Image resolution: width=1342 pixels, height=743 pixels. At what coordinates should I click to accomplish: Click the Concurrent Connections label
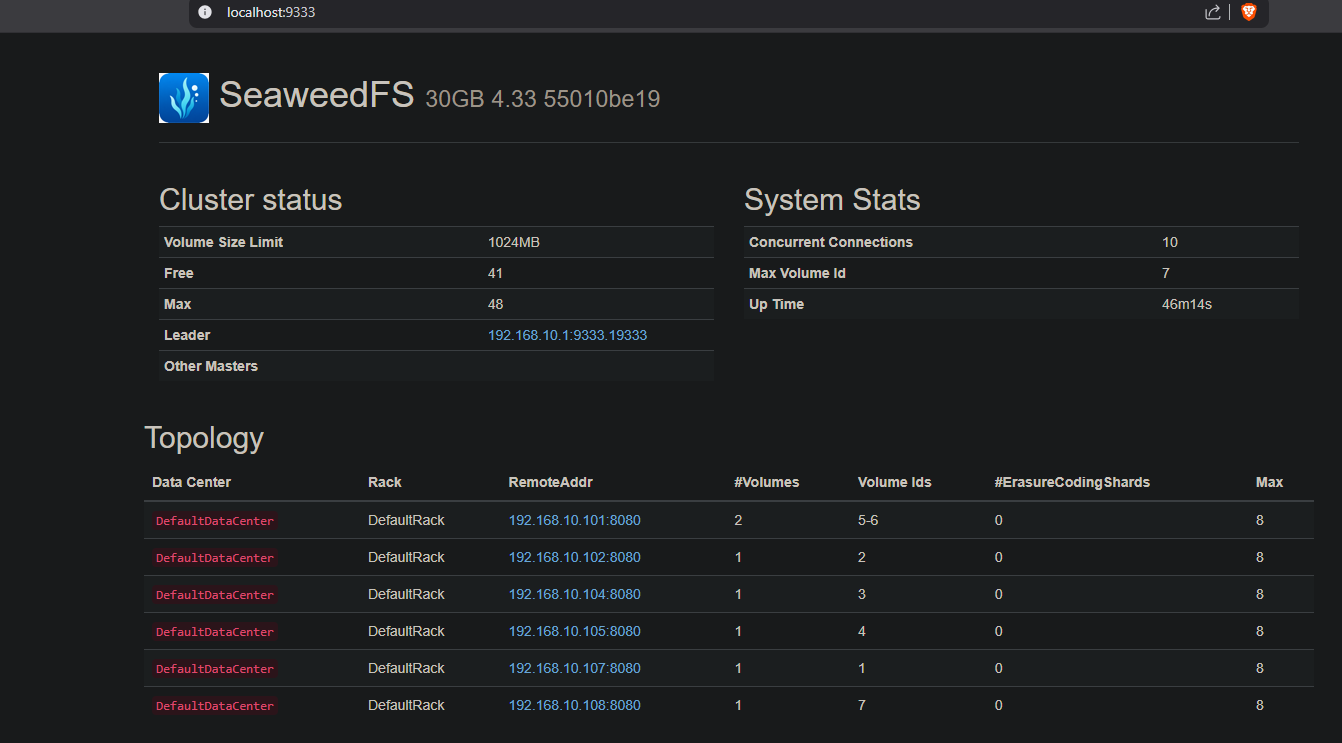point(831,242)
